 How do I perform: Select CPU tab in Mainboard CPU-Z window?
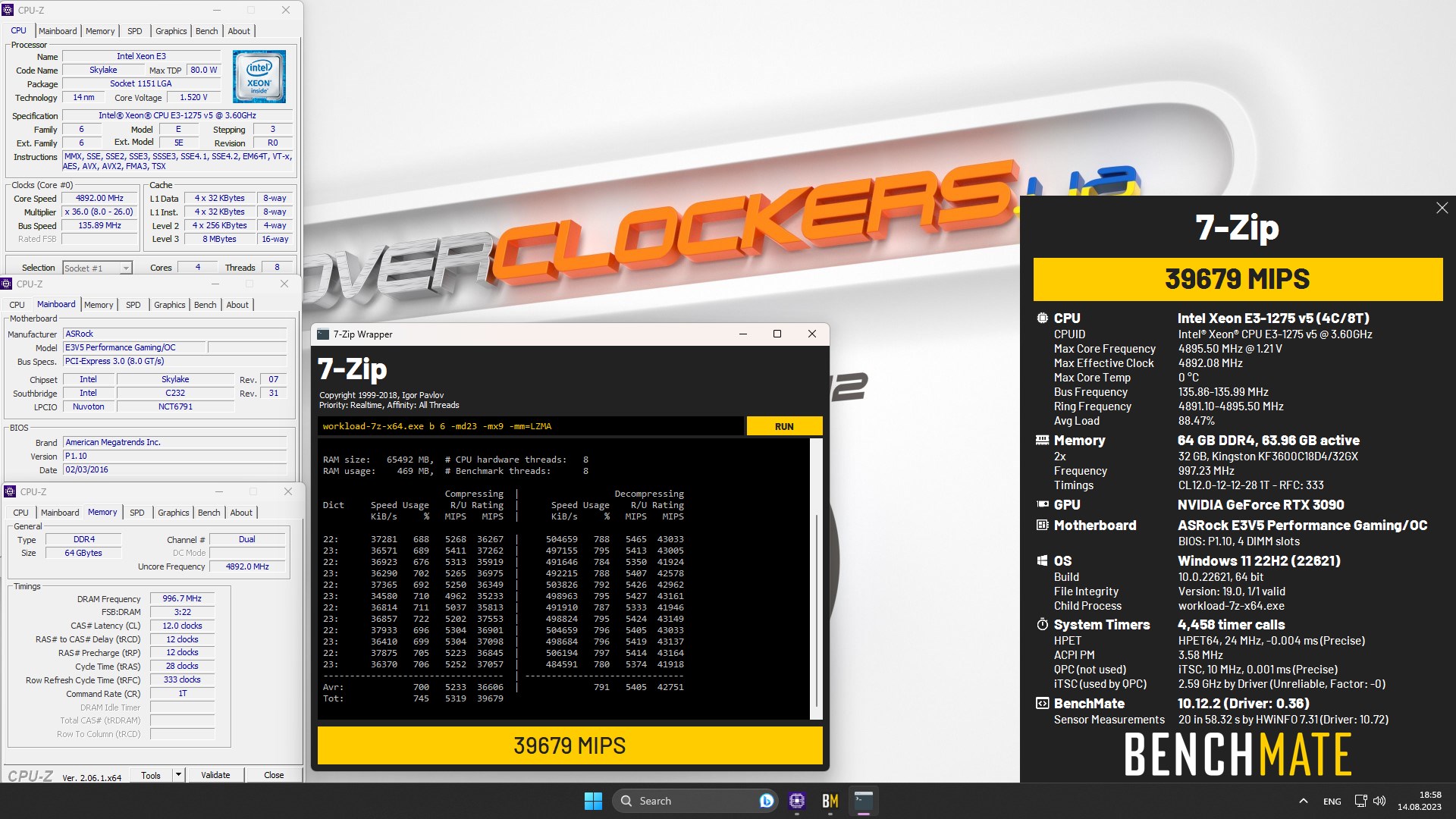17,305
